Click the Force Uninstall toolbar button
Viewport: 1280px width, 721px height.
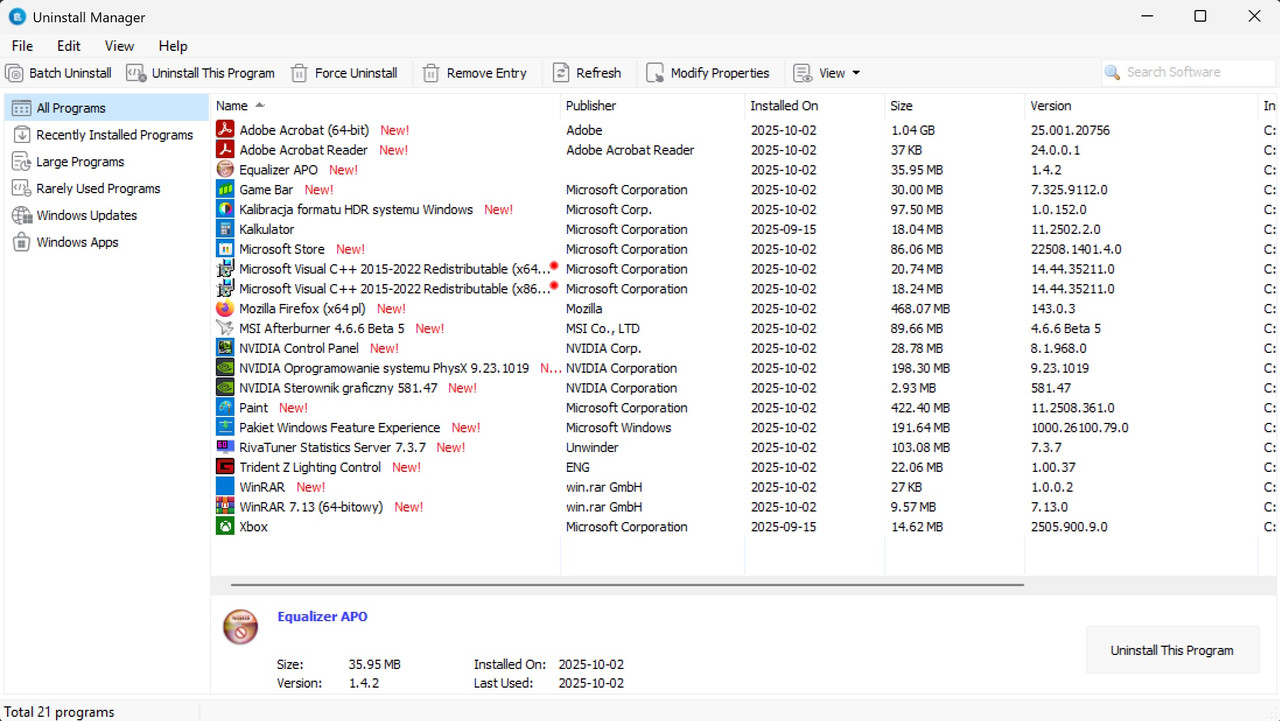point(344,73)
